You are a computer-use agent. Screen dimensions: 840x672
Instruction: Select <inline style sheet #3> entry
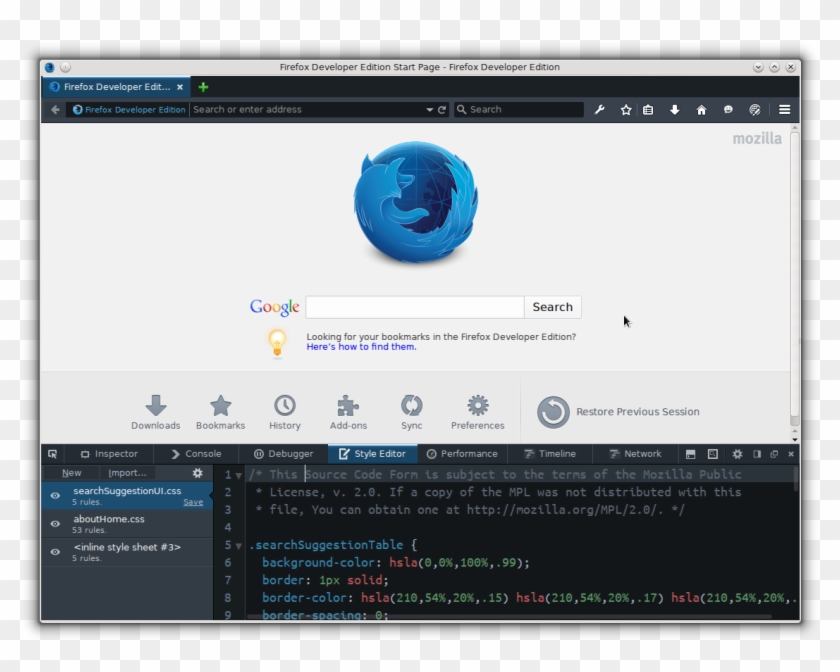[127, 551]
